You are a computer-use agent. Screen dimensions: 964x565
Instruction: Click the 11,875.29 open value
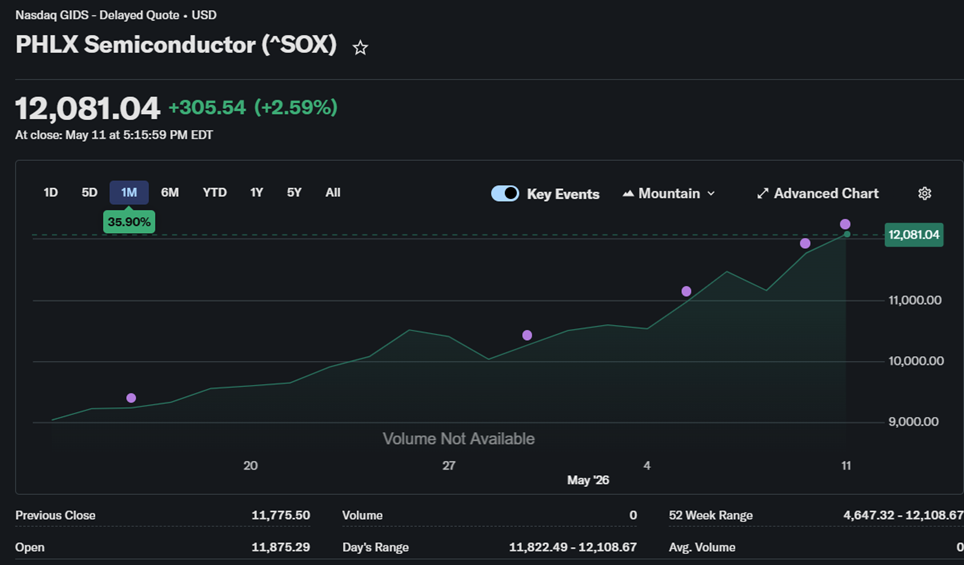click(280, 547)
